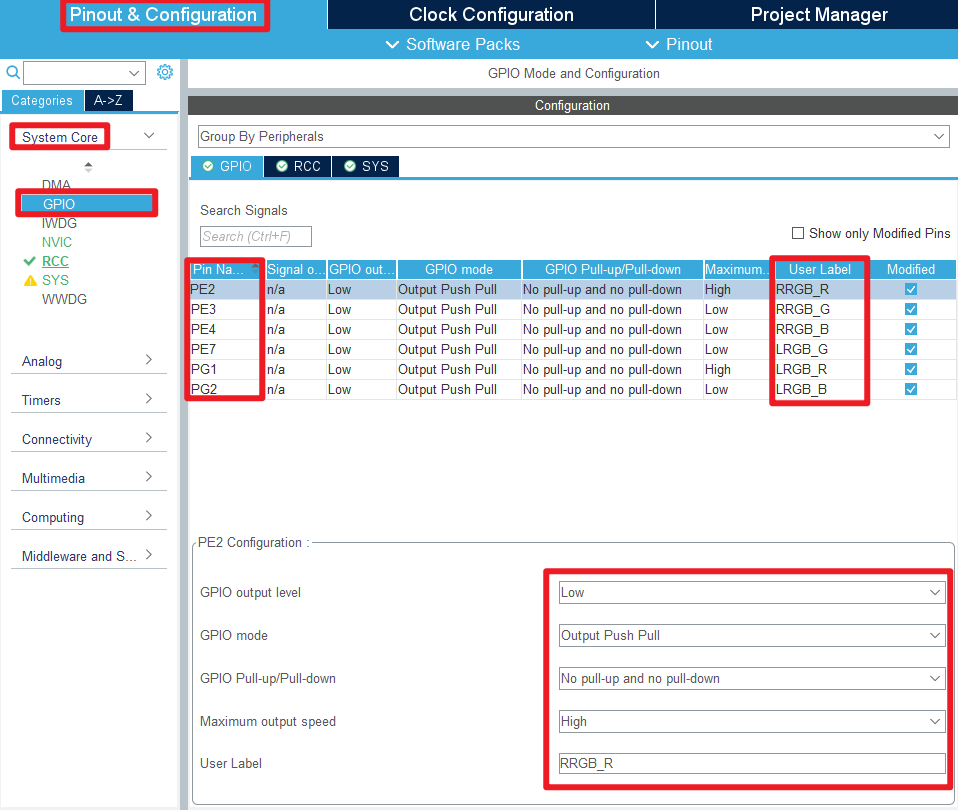Open the GPIO mode dropdown

click(752, 635)
